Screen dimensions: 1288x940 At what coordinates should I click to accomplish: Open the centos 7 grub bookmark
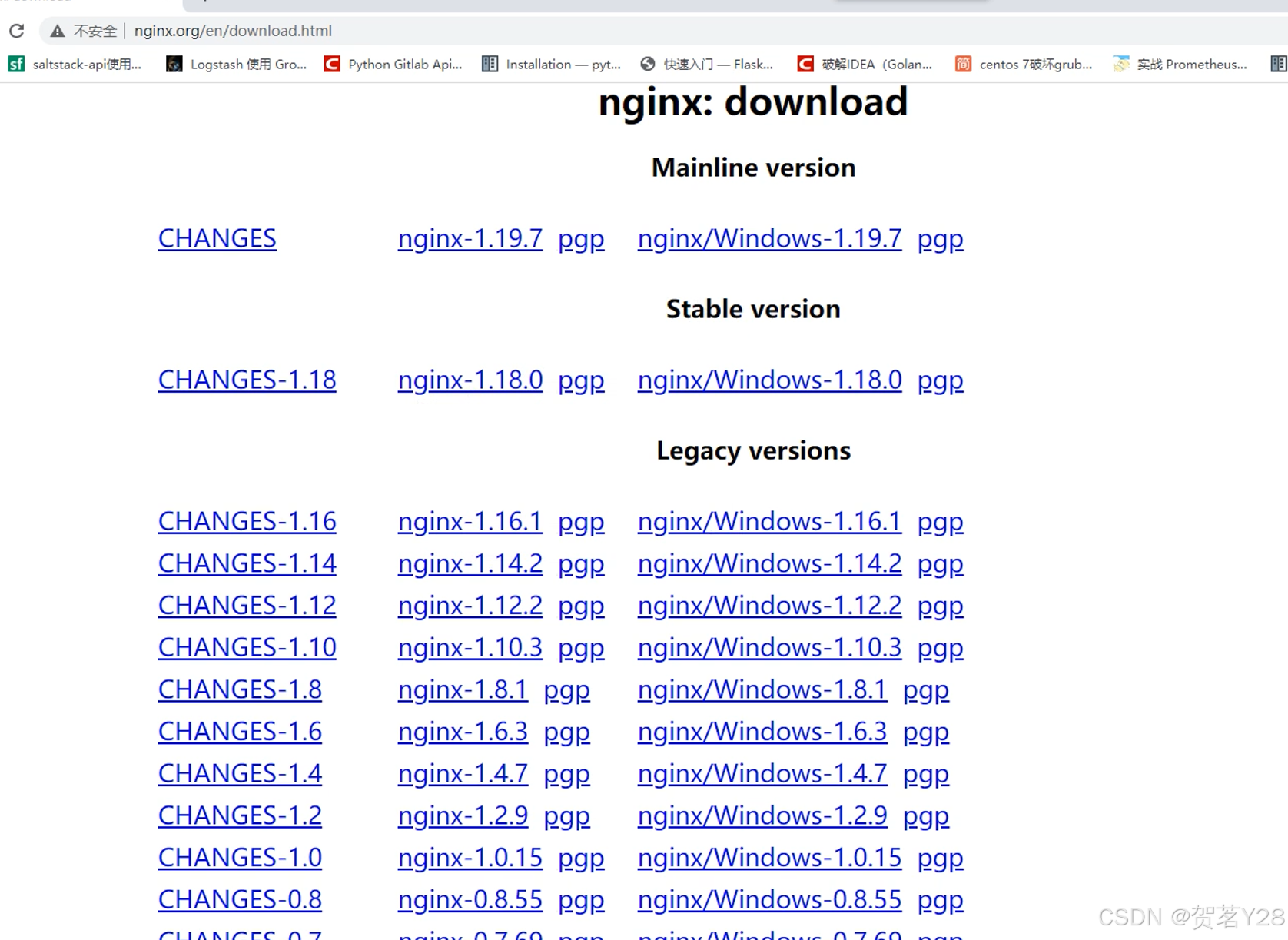1024,65
